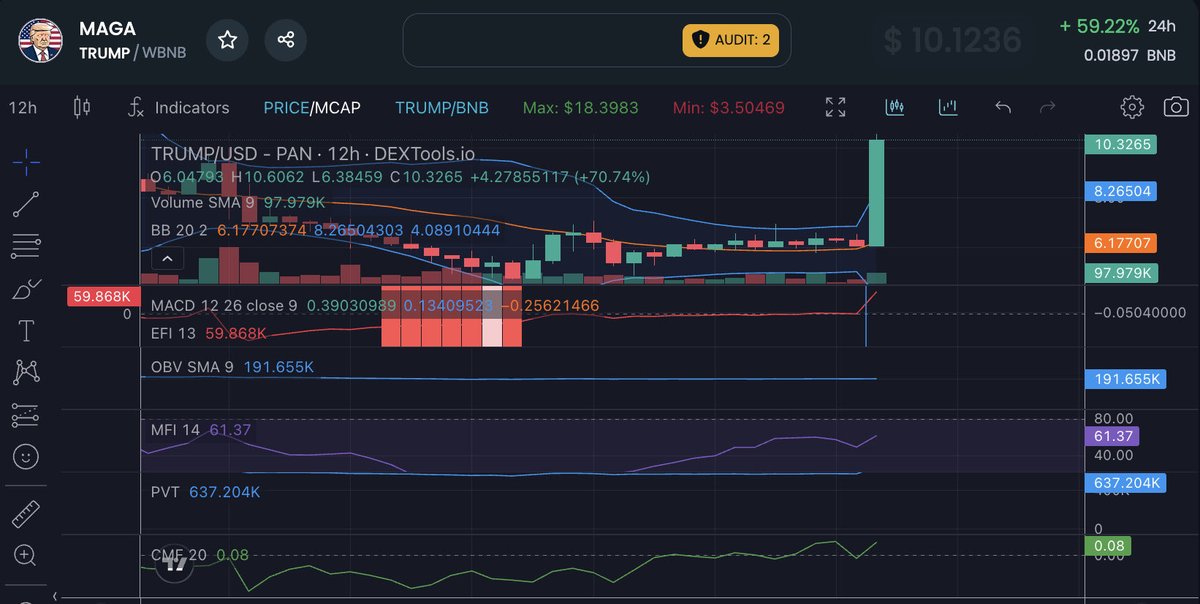Viewport: 1200px width, 604px height.
Task: Click the 8.26504 Bollinger upper band label
Action: coord(1120,191)
